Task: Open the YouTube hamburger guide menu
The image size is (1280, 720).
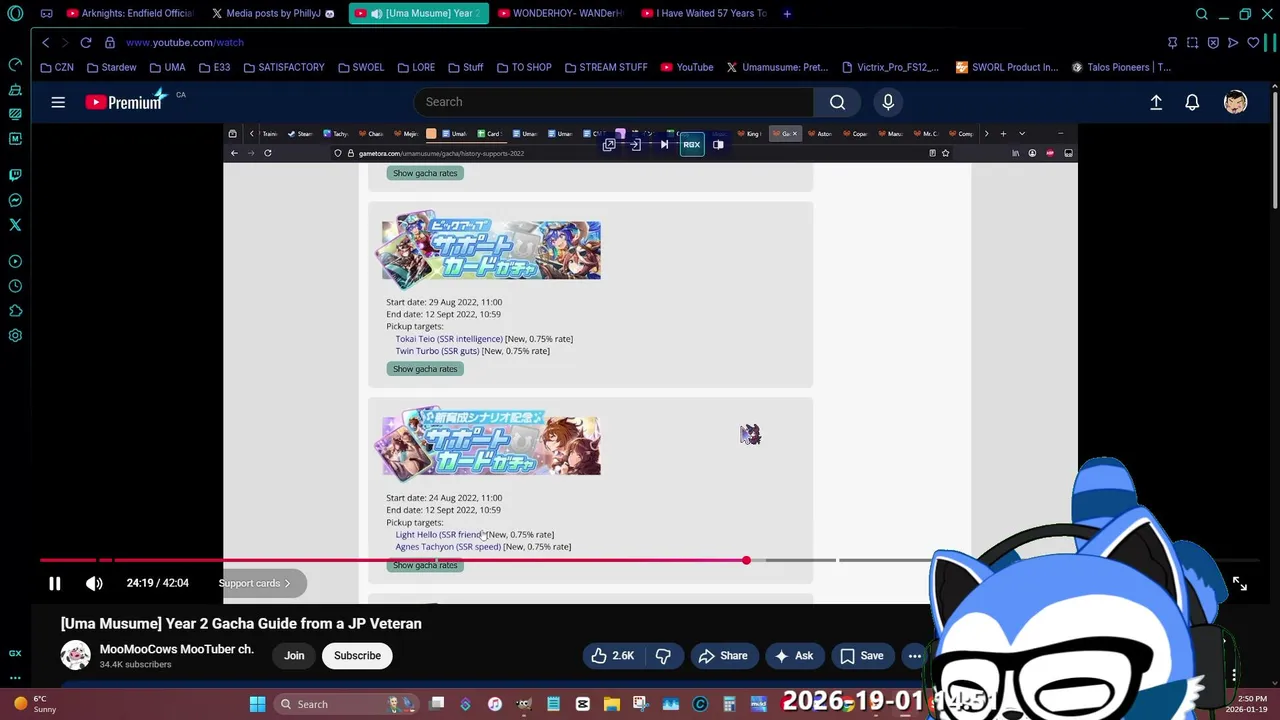Action: (x=58, y=102)
